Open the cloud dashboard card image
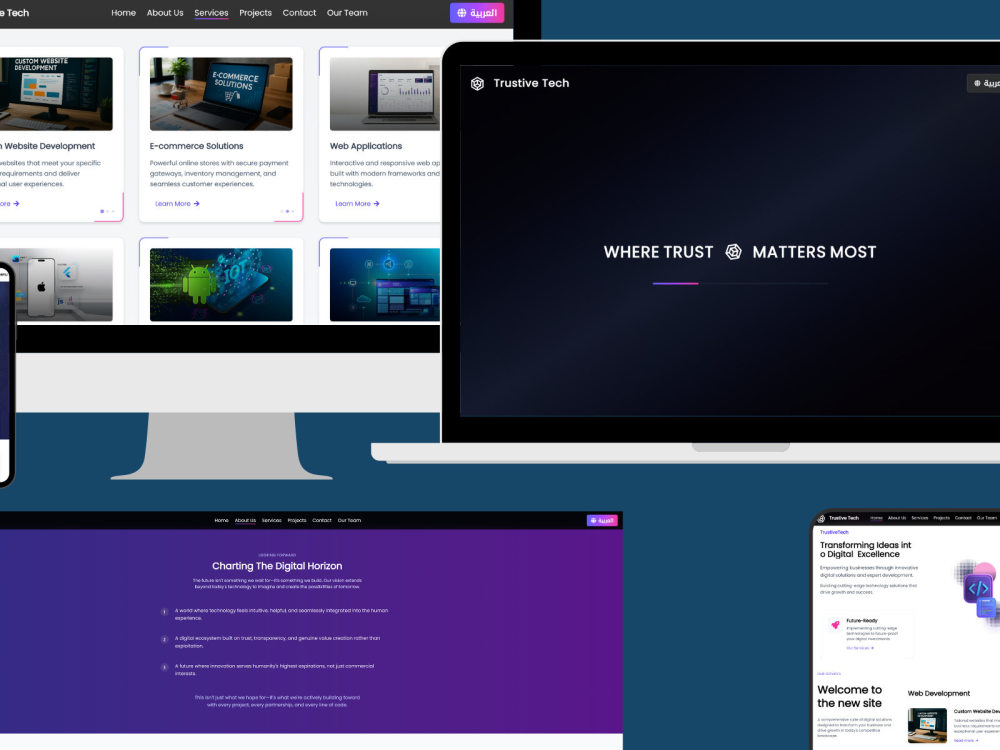This screenshot has height=750, width=1000. tap(385, 284)
